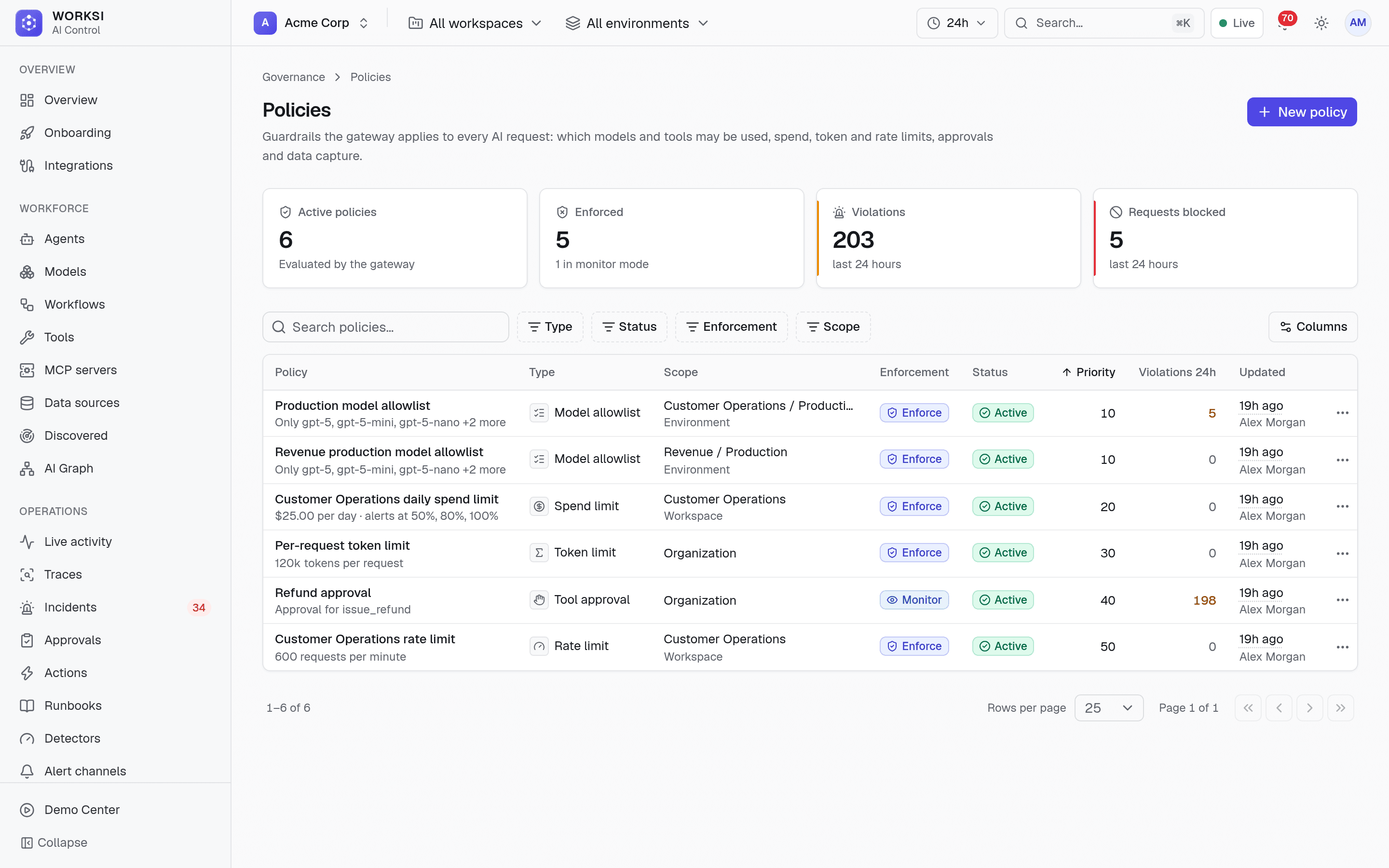The width and height of the screenshot is (1389, 868).
Task: Open Runbooks in the sidebar
Action: click(115, 705)
